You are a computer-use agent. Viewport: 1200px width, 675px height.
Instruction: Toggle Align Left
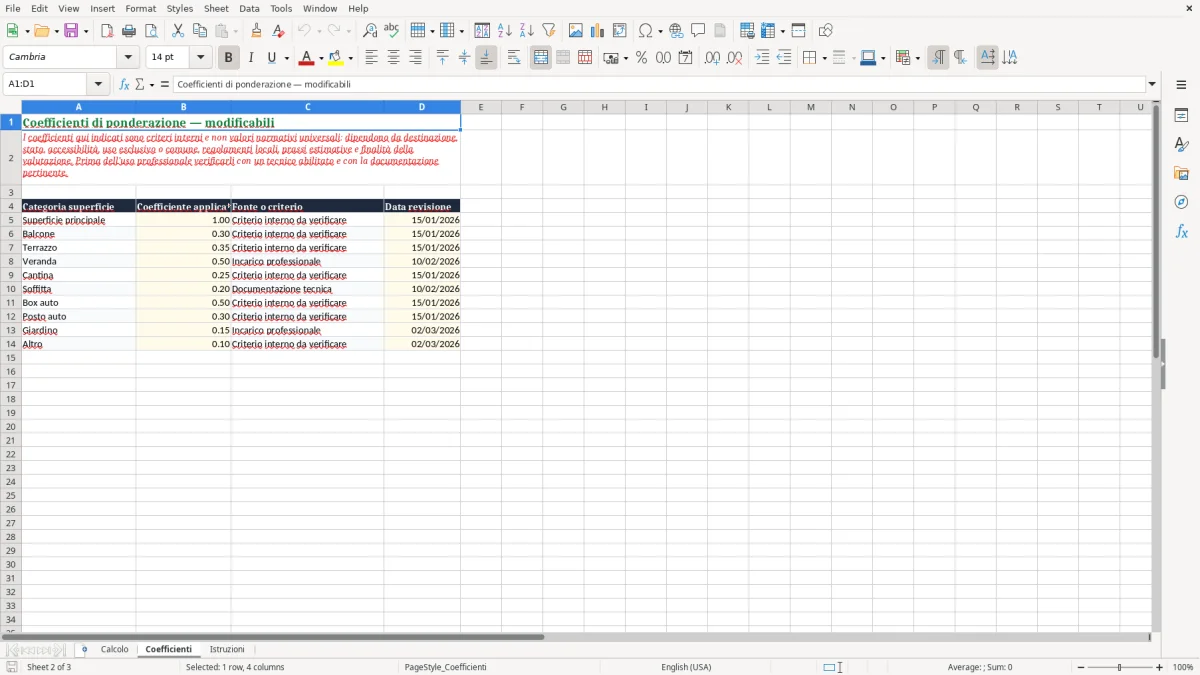coord(372,58)
